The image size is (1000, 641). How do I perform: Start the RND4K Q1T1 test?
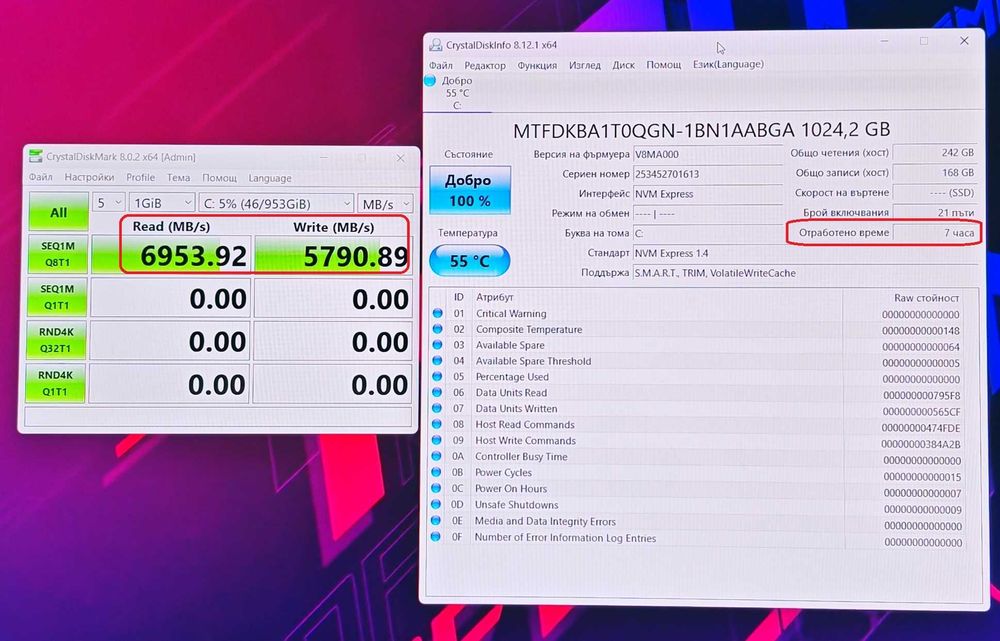55,383
